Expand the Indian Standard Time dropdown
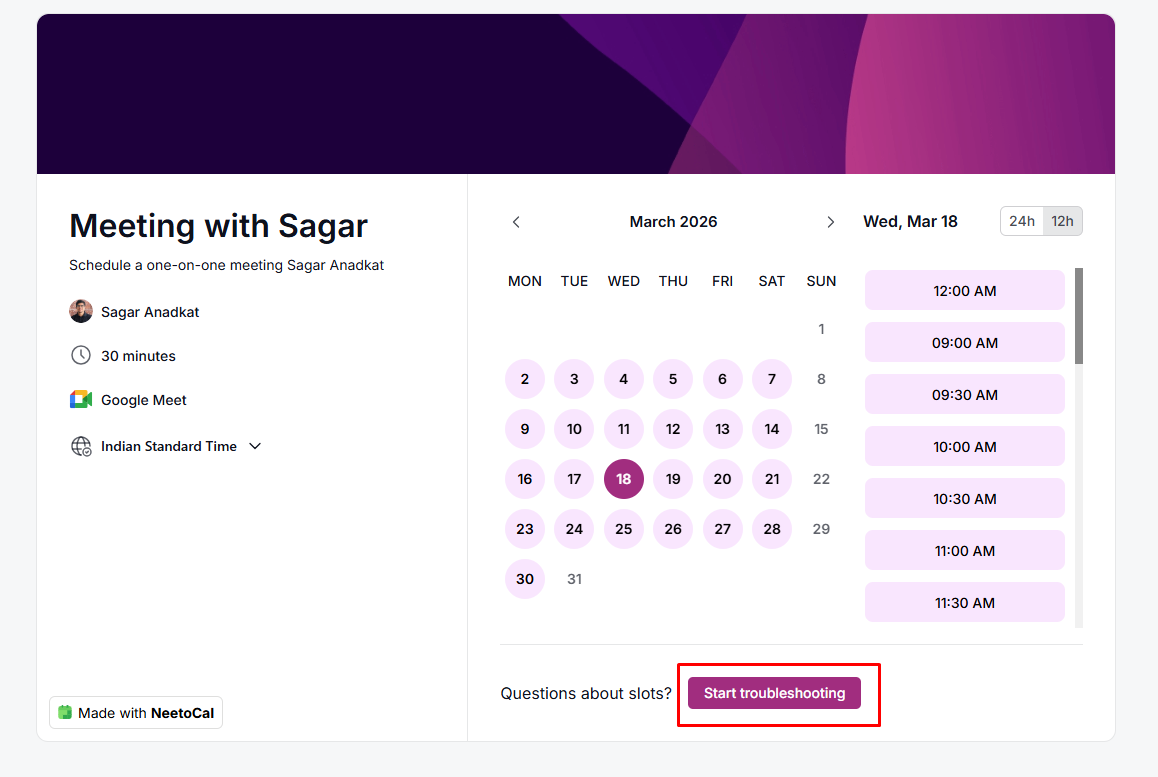Screen dimensions: 1158x777 click(169, 446)
